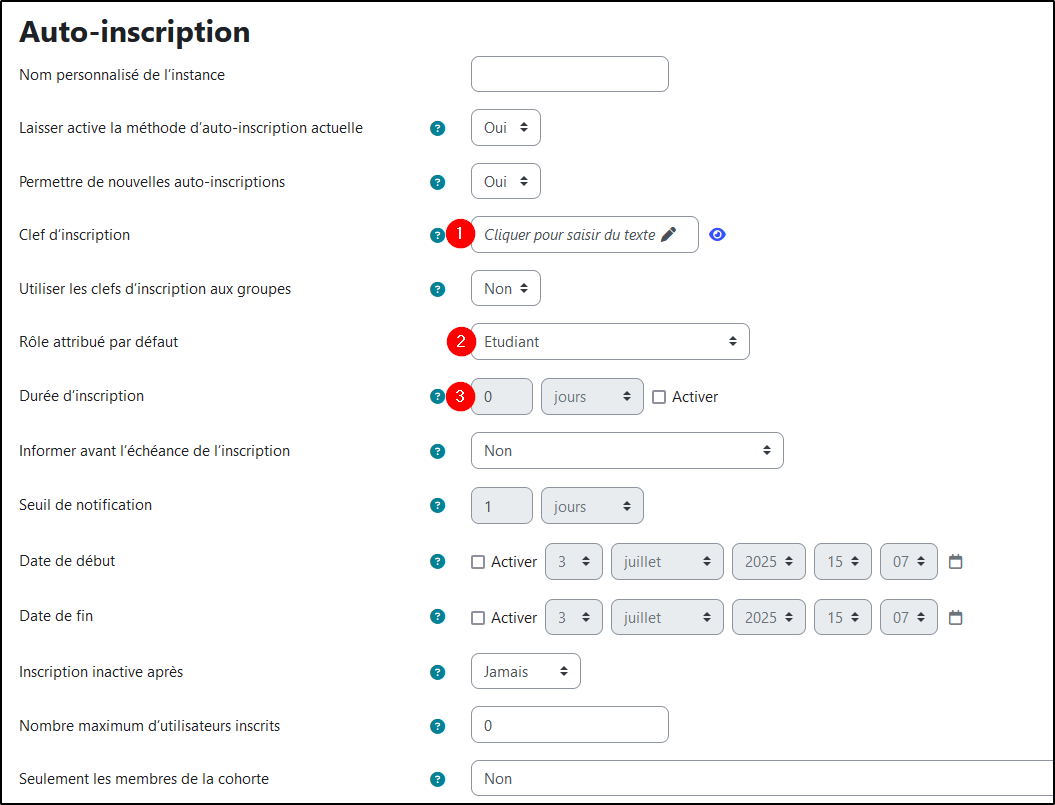Open Permettre de nouvelles auto-inscriptions dropdown
The width and height of the screenshot is (1055, 805).
505,181
